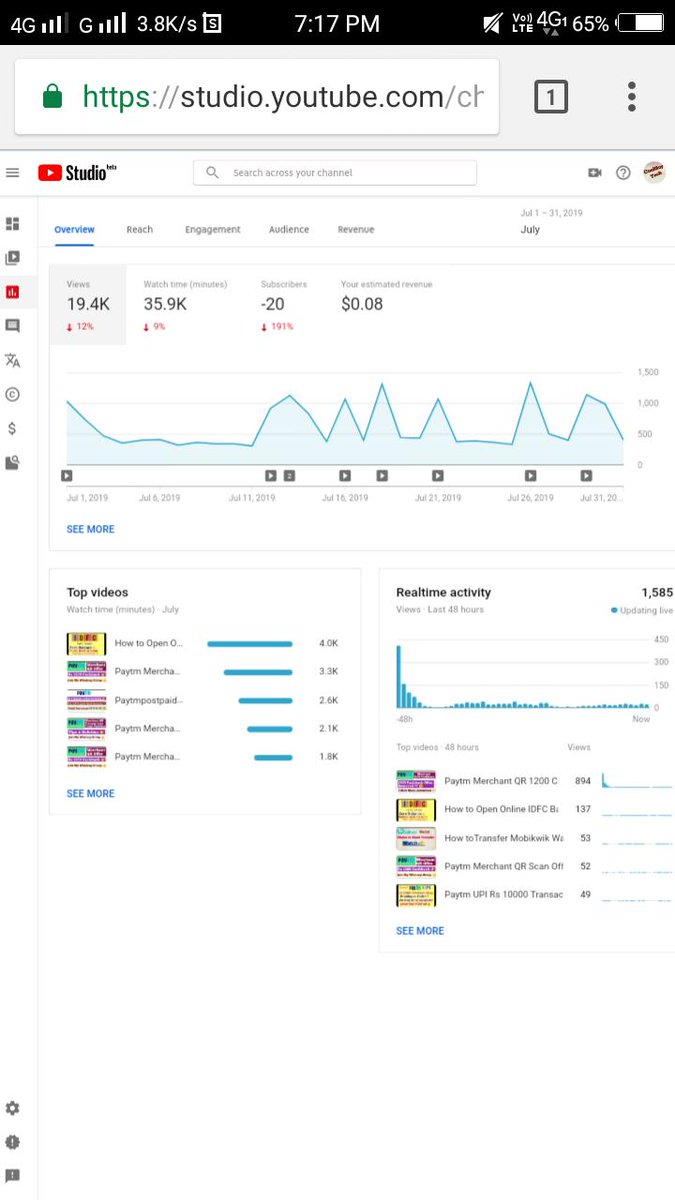
Task: Click SEE MORE under the views chart
Action: (x=90, y=529)
